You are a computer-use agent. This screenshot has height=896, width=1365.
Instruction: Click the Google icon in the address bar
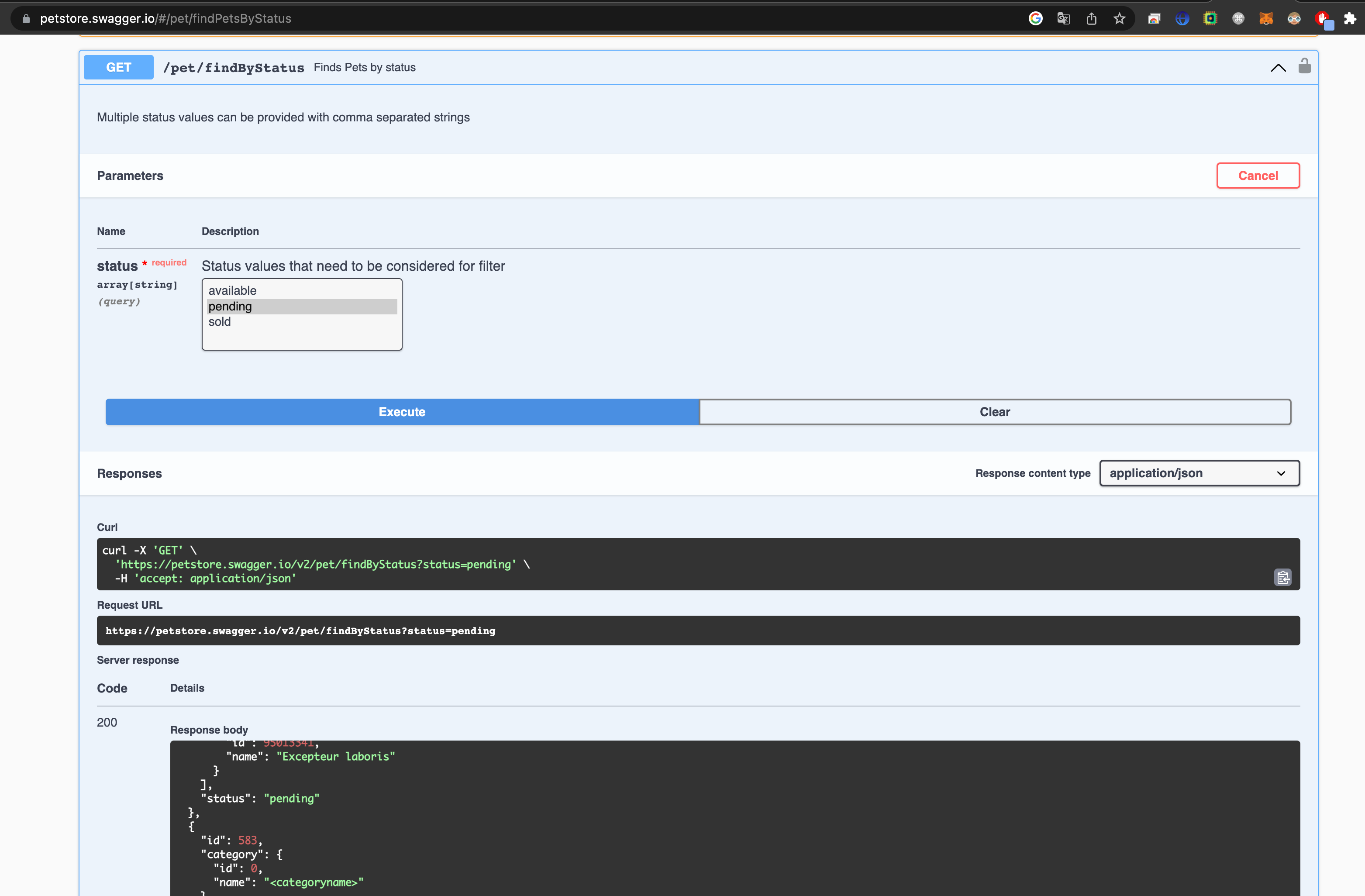click(x=1035, y=19)
